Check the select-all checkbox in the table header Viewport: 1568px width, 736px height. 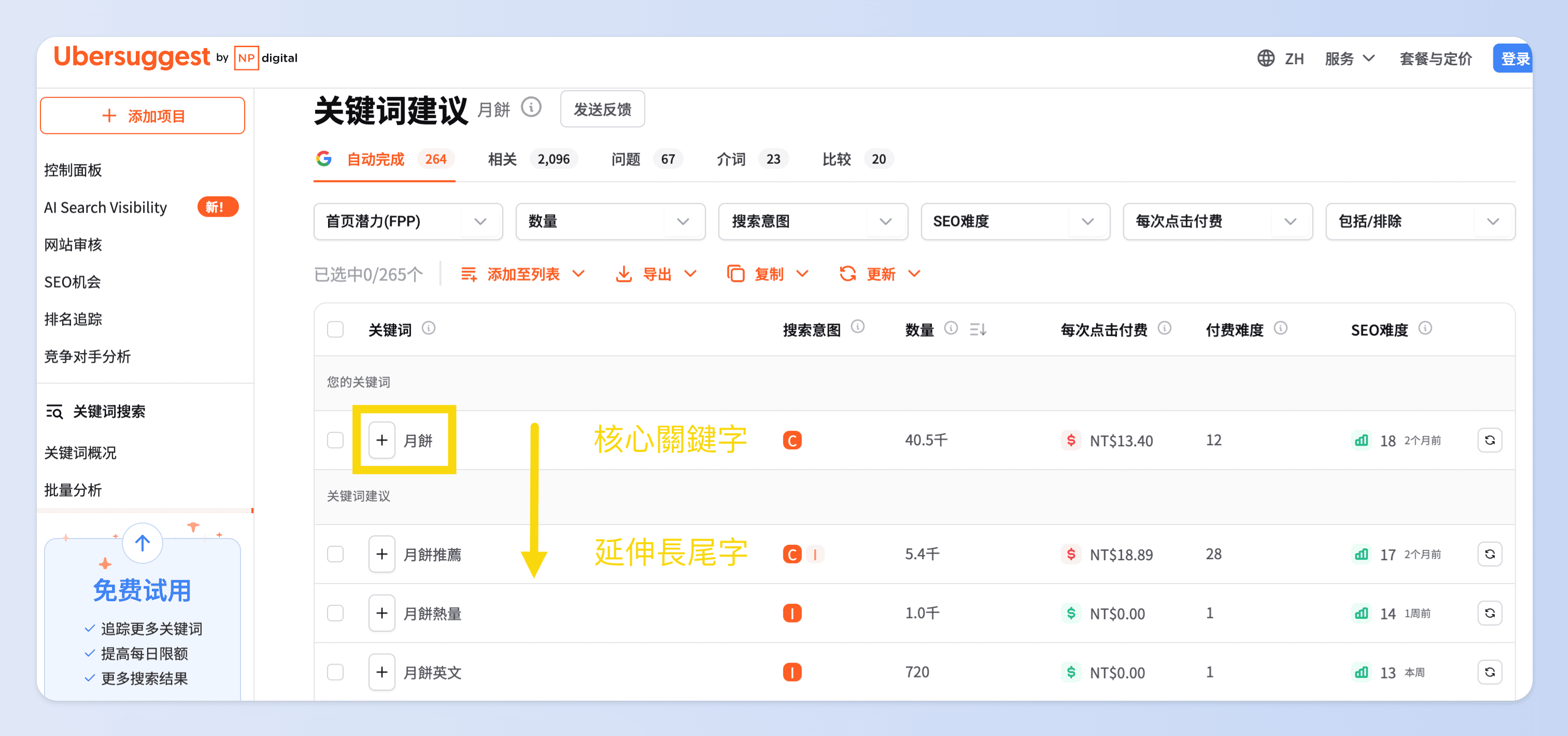point(335,329)
